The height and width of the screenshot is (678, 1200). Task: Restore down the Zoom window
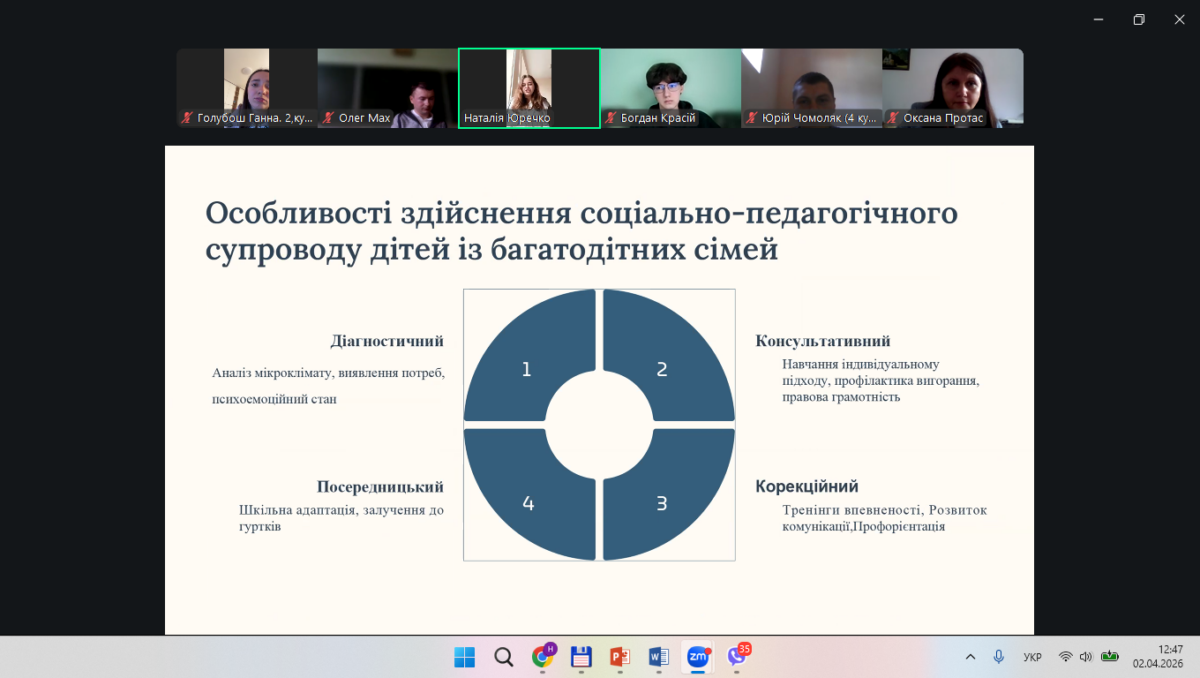point(1138,20)
